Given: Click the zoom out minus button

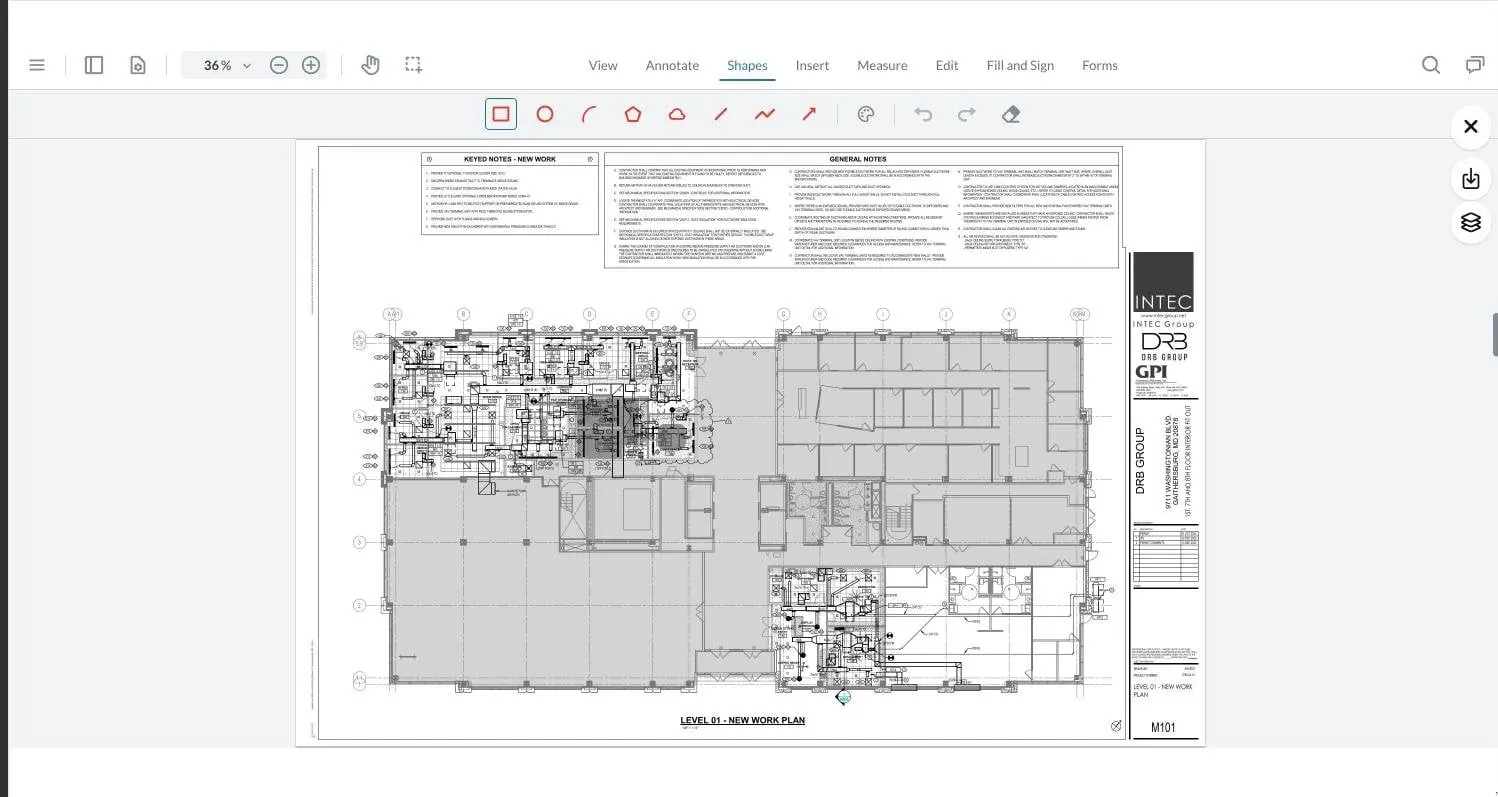Looking at the screenshot, I should (279, 65).
